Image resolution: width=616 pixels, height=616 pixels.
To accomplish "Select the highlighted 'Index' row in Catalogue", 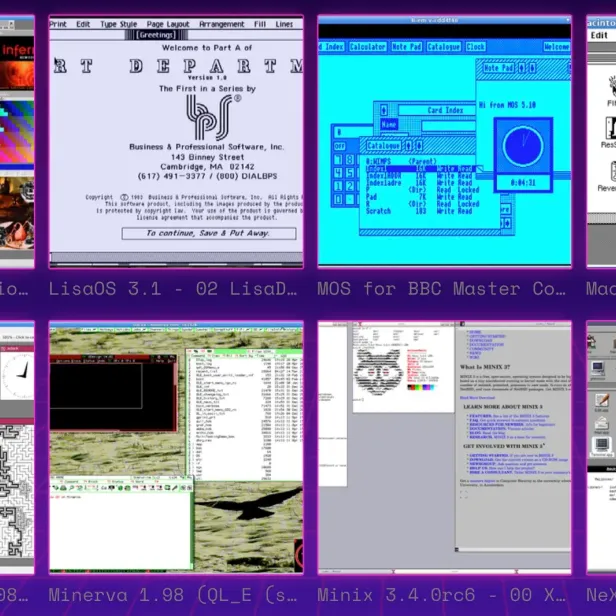I will coord(420,169).
